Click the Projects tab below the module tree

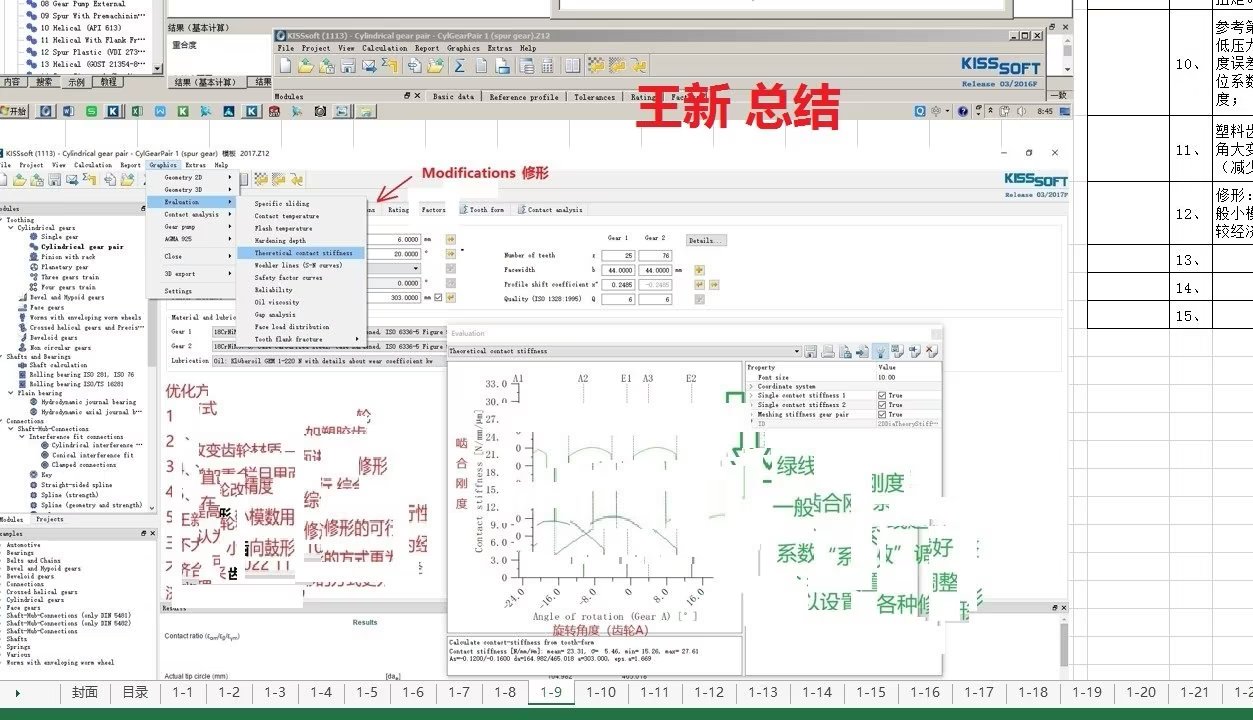[x=49, y=520]
